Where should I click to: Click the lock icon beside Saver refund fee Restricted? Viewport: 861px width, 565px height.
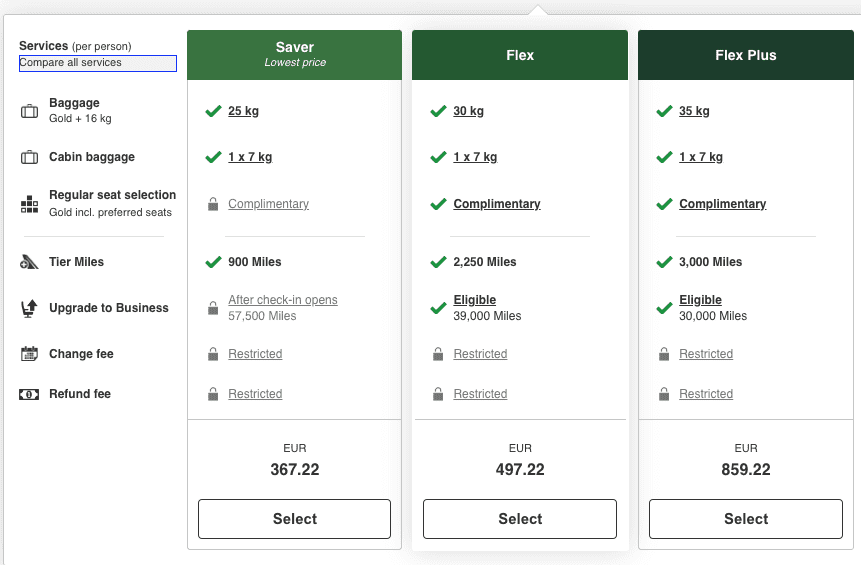coord(213,394)
